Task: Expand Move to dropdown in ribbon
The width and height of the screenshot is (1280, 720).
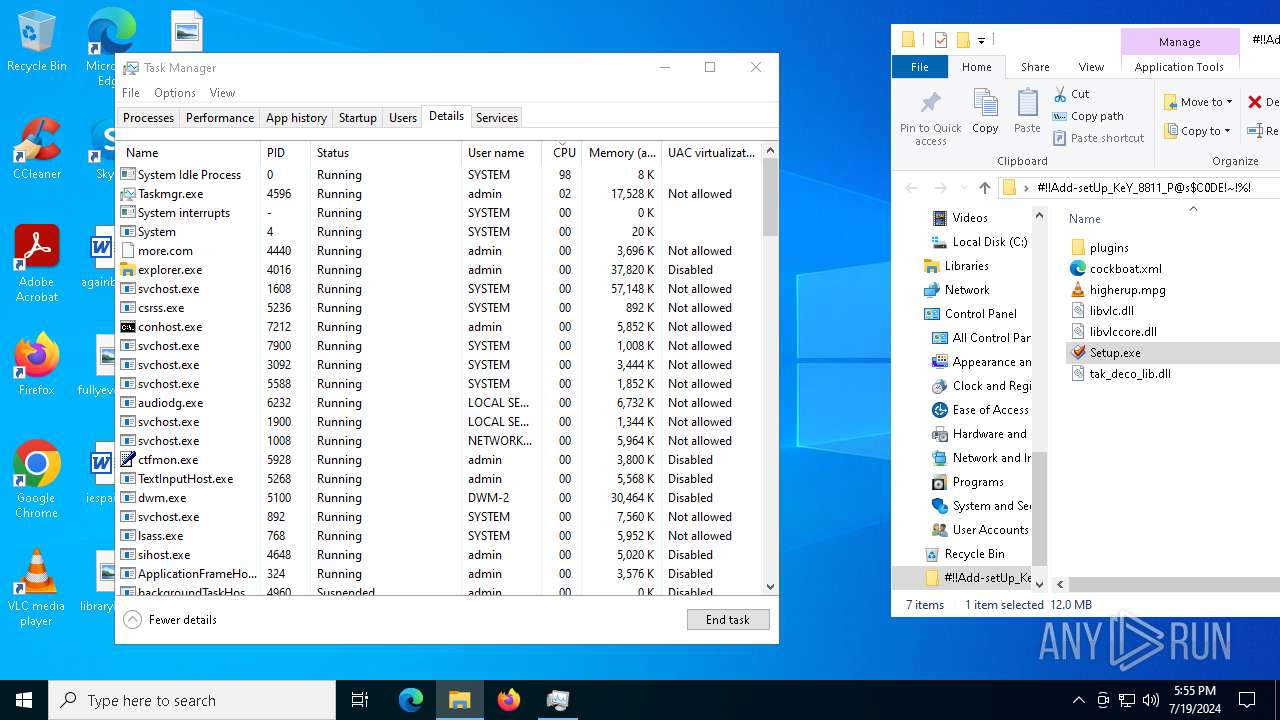Action: click(1198, 102)
